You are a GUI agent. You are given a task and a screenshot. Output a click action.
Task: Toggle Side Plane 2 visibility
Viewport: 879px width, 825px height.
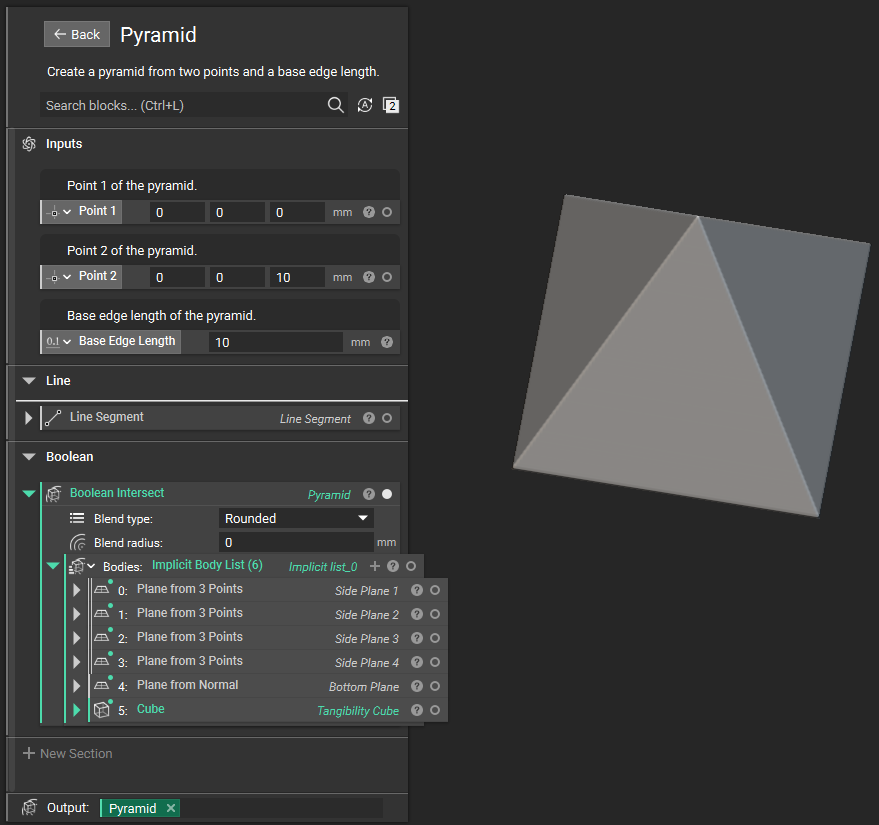(x=435, y=614)
